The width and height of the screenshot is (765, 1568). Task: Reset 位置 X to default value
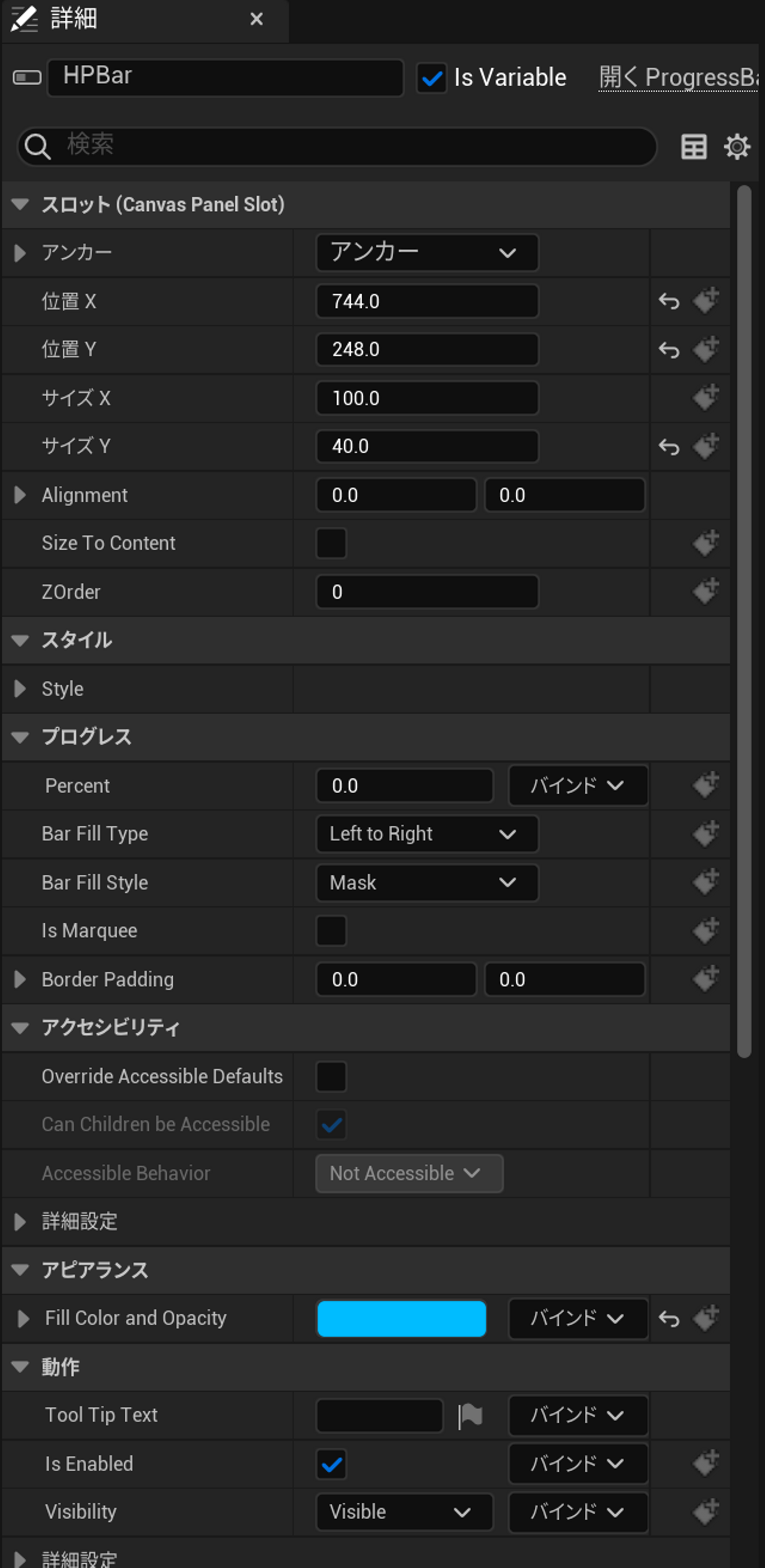coord(669,301)
